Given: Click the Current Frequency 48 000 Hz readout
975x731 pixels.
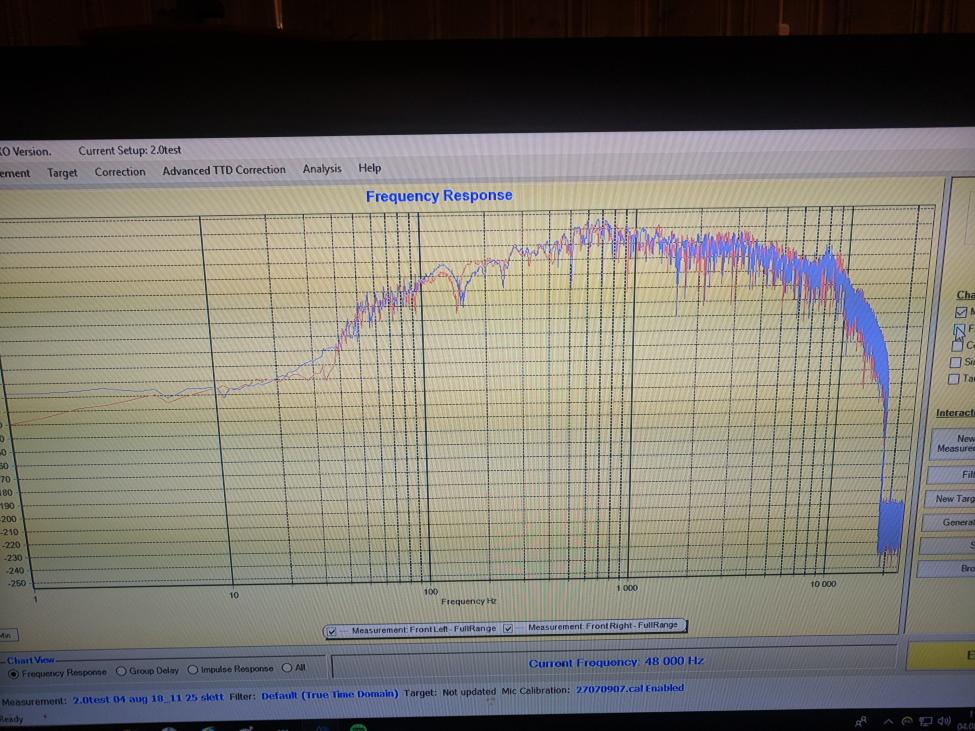Looking at the screenshot, I should coord(616,662).
